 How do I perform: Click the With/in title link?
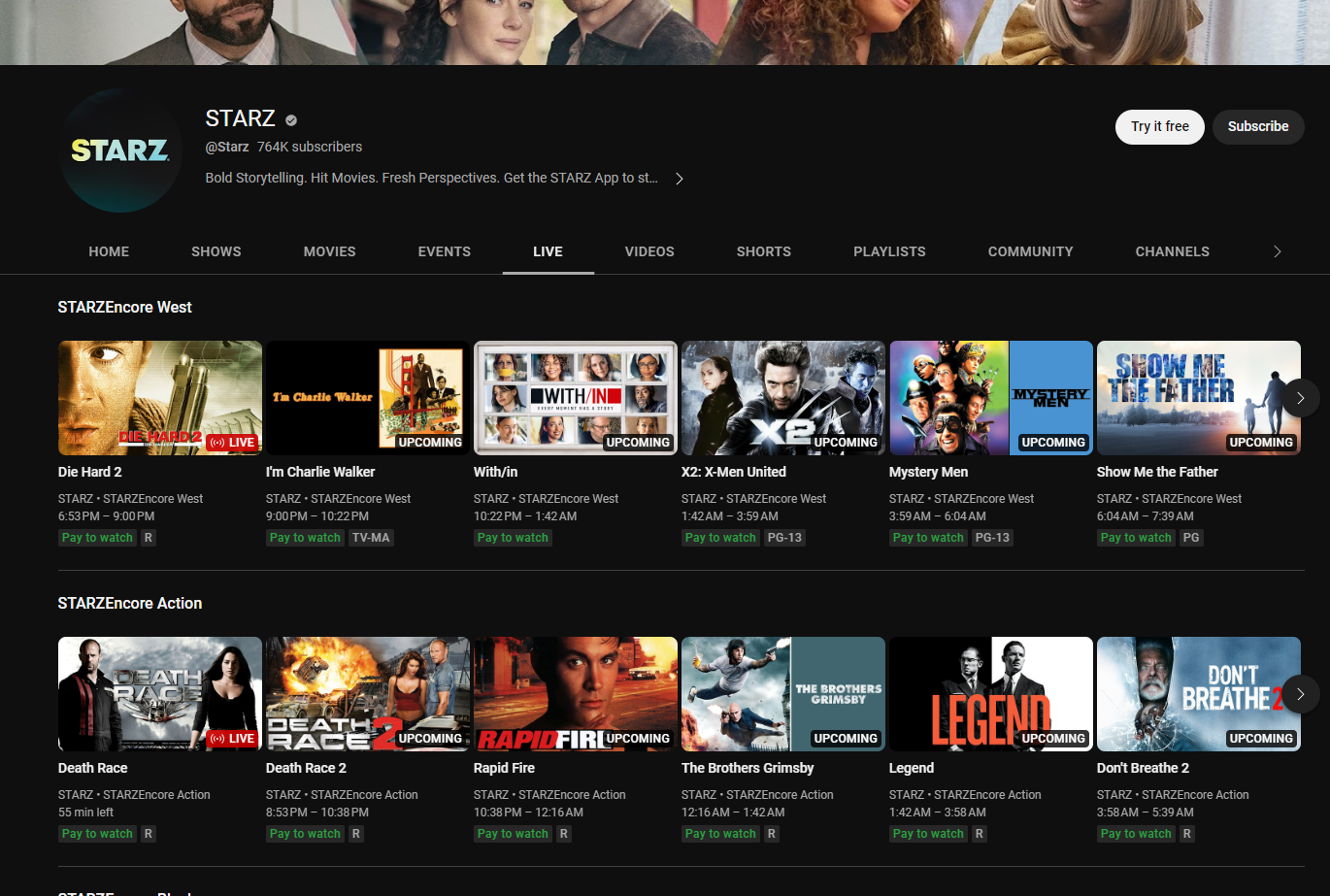point(496,472)
